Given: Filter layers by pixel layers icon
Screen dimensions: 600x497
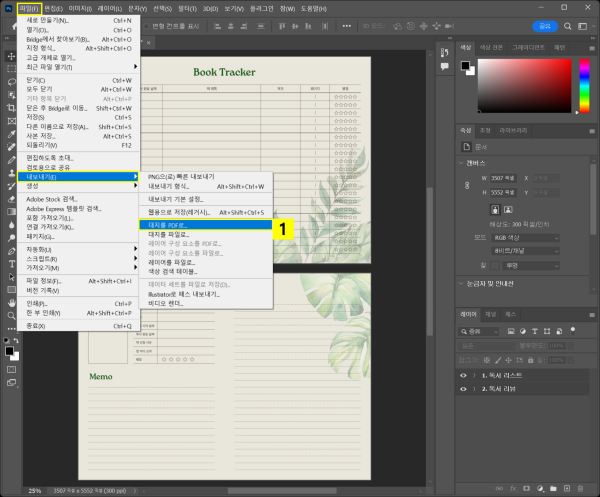Looking at the screenshot, I should tap(511, 331).
